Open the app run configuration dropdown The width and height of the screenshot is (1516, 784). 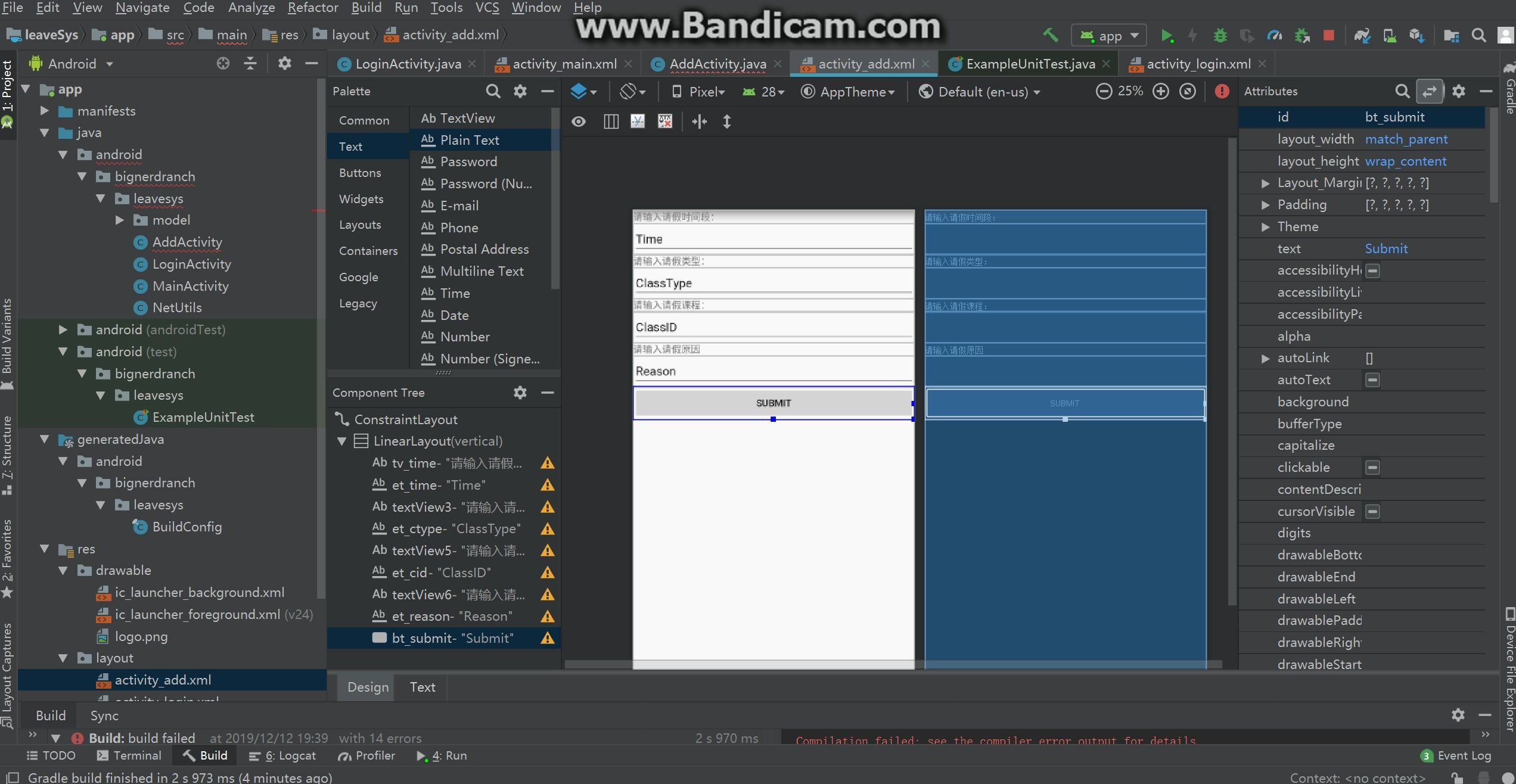point(1108,36)
